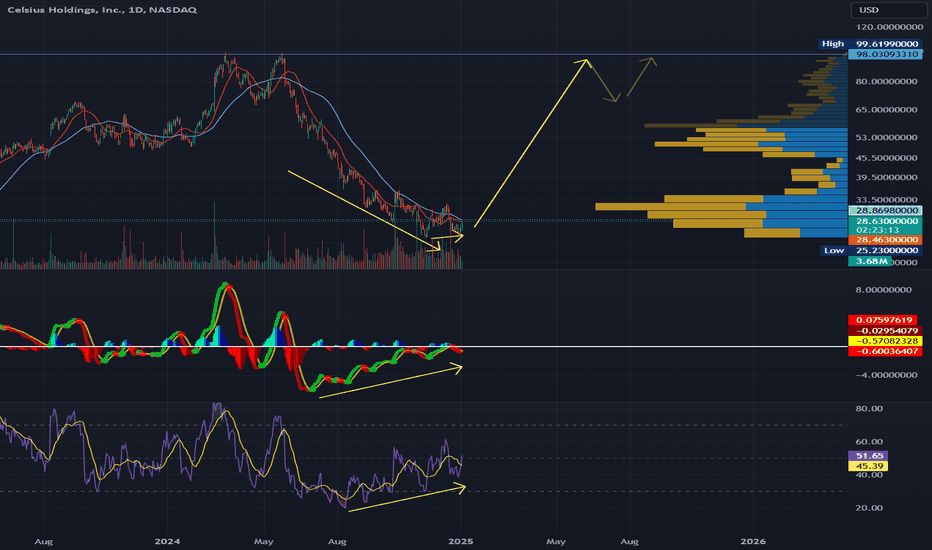Select the -0.02954079 histogram value tag
Screen dimensions: 932x550
click(x=886, y=331)
